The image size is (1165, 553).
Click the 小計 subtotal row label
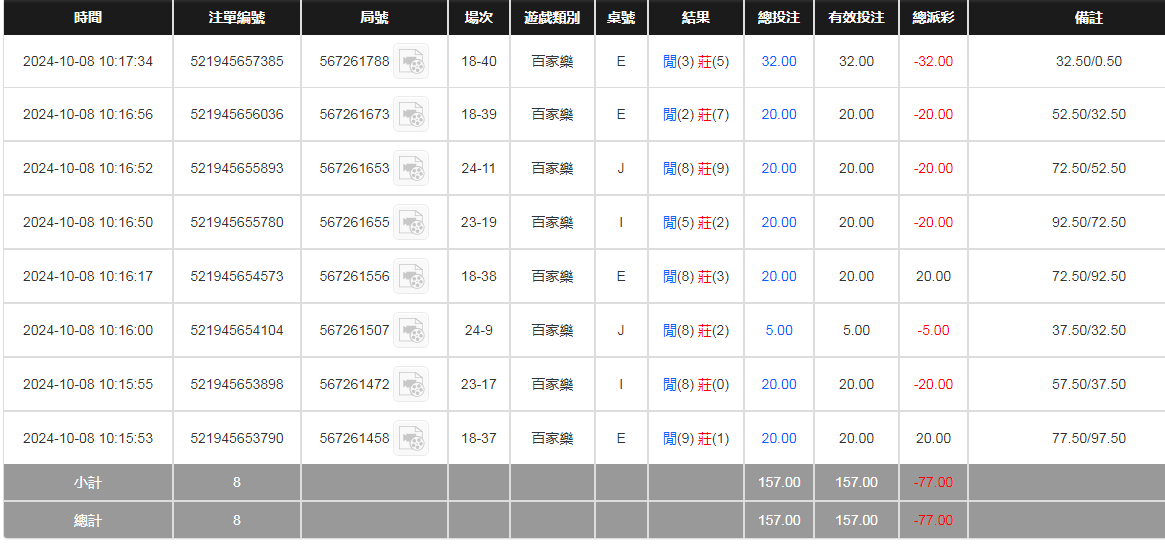click(x=88, y=483)
